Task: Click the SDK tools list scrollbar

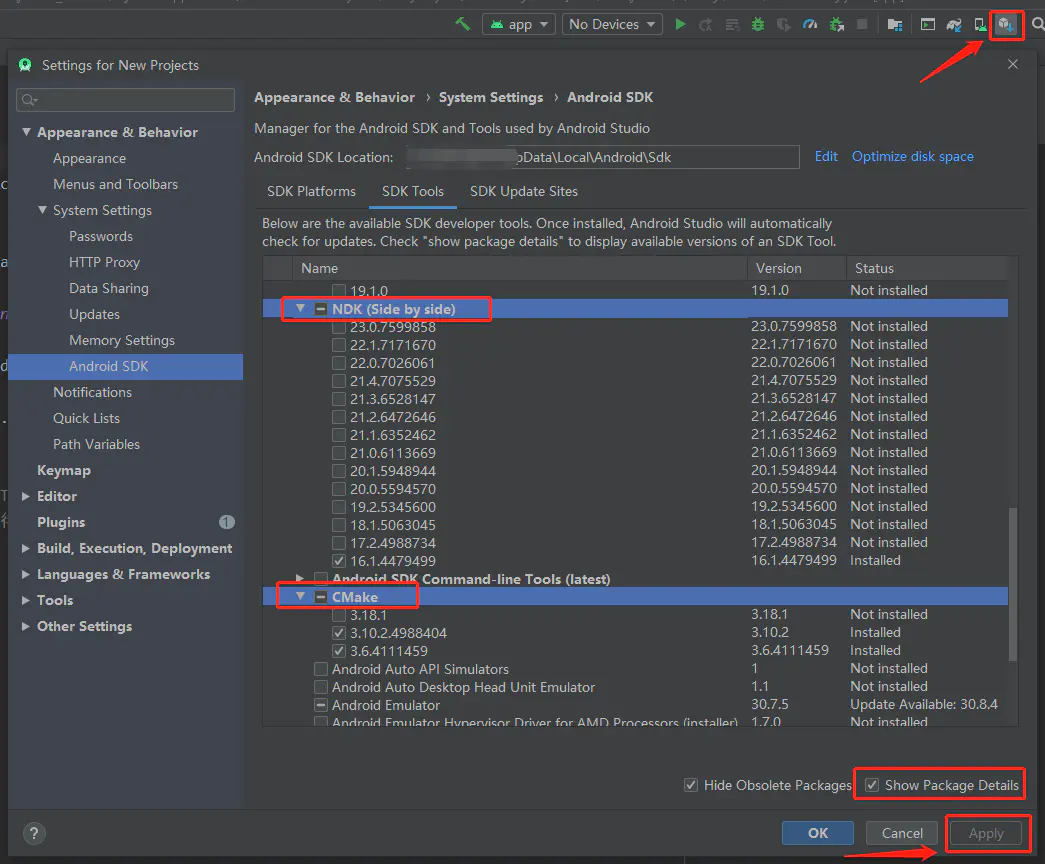Action: pos(1012,584)
